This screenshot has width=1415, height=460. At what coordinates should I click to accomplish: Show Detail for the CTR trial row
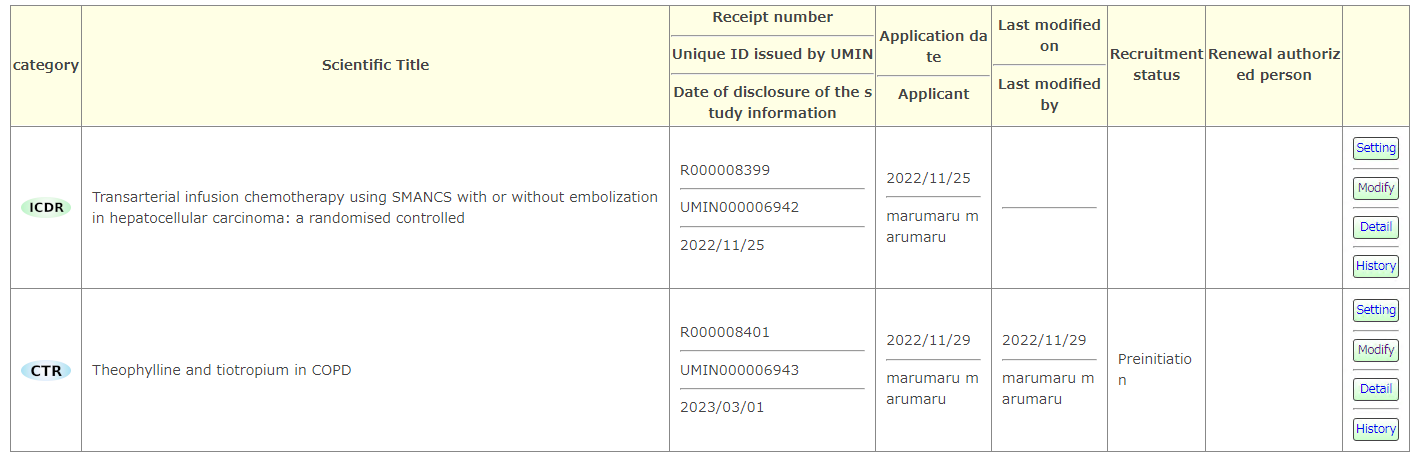coord(1375,389)
